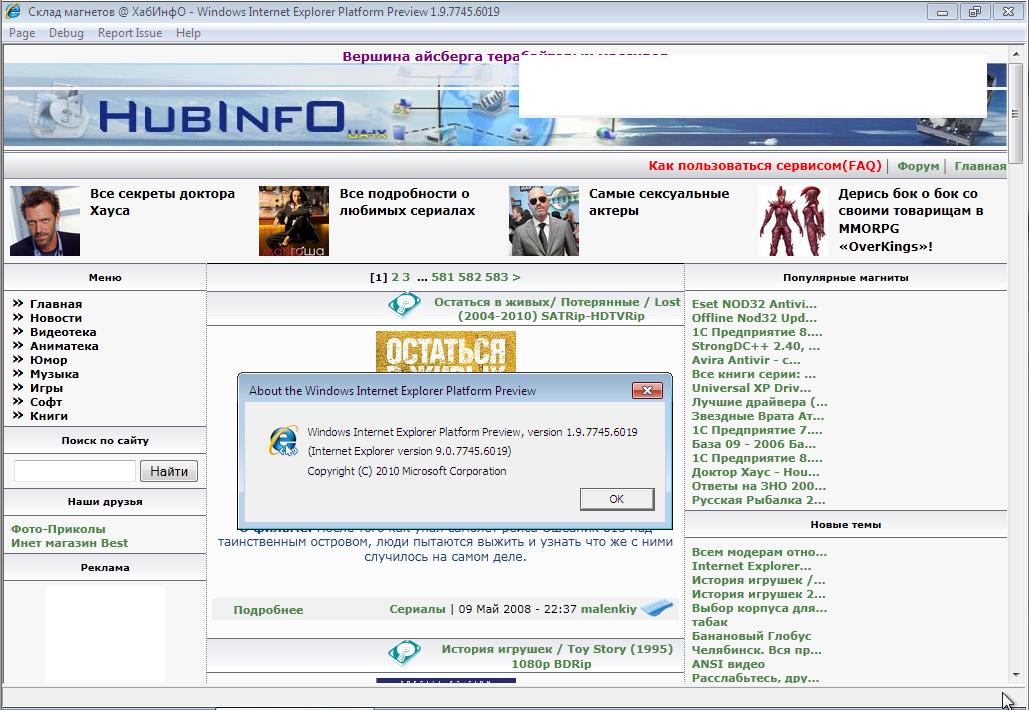Screen dimensions: 1029x710
Task: Click Internet Explorer logo in About dialog
Action: click(x=283, y=441)
